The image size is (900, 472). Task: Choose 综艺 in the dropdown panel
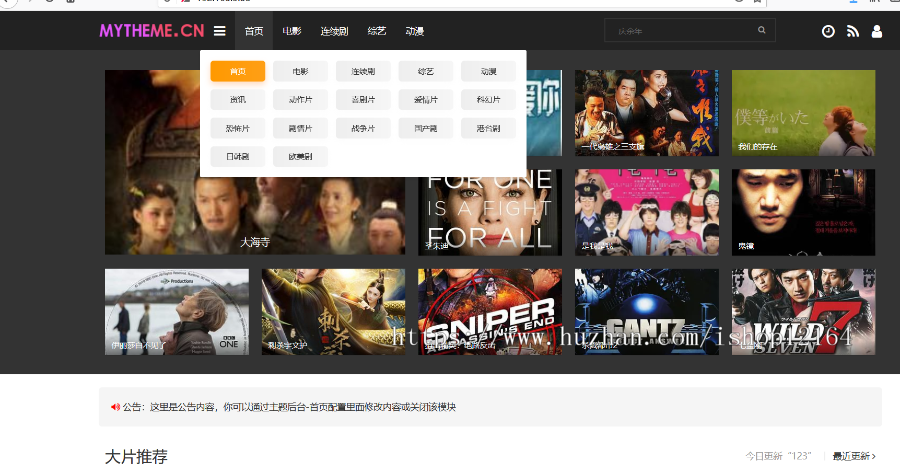425,71
